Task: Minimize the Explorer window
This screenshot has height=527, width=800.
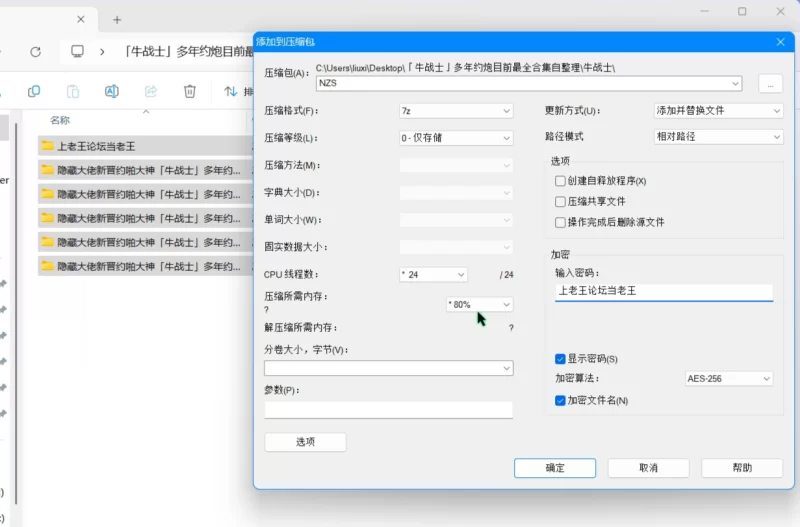Action: pyautogui.click(x=705, y=11)
